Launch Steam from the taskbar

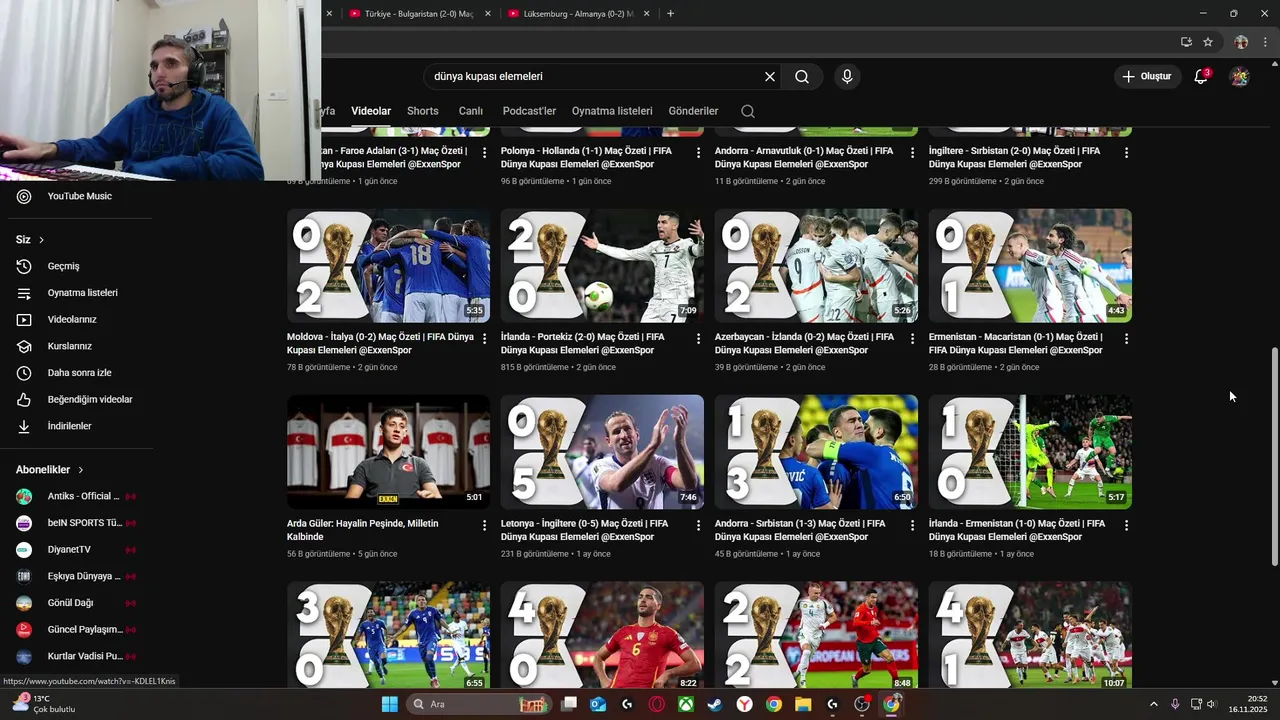[715, 704]
